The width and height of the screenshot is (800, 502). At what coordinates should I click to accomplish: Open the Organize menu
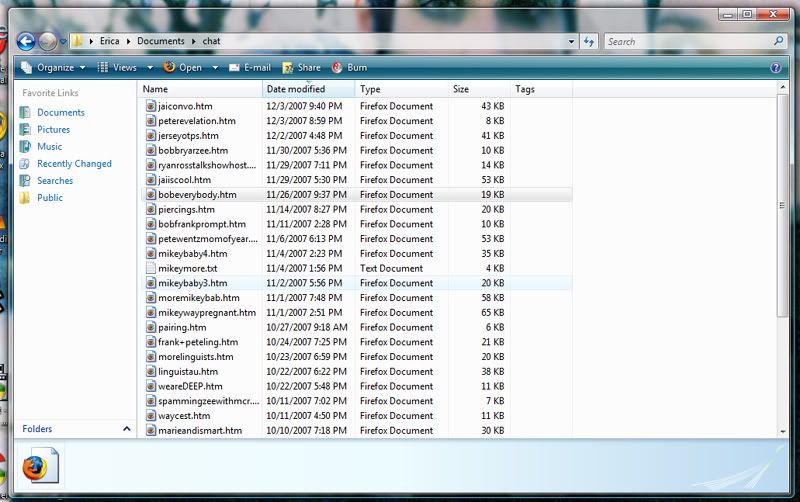[53, 67]
